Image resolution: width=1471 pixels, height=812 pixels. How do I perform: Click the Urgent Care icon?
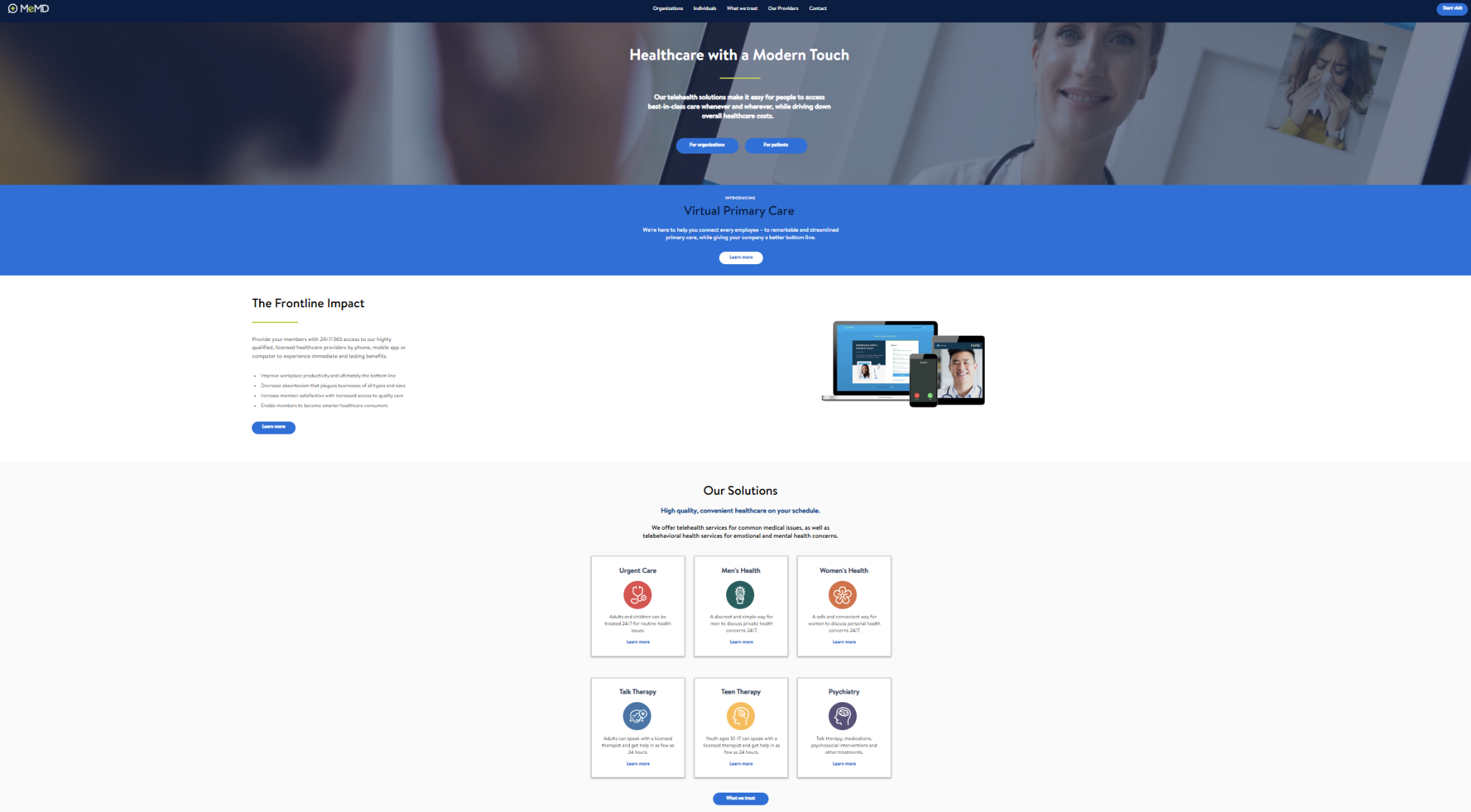pos(638,594)
